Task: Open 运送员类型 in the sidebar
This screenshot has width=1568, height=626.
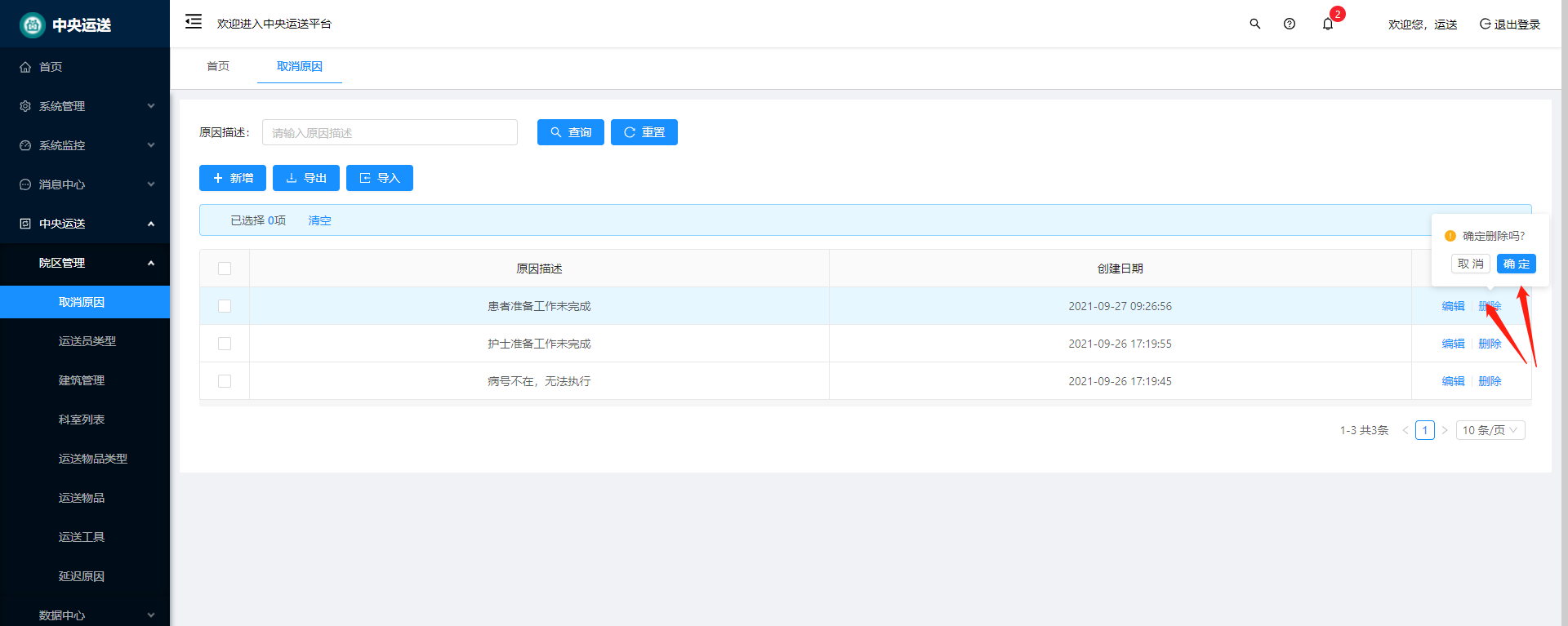Action: click(x=85, y=341)
